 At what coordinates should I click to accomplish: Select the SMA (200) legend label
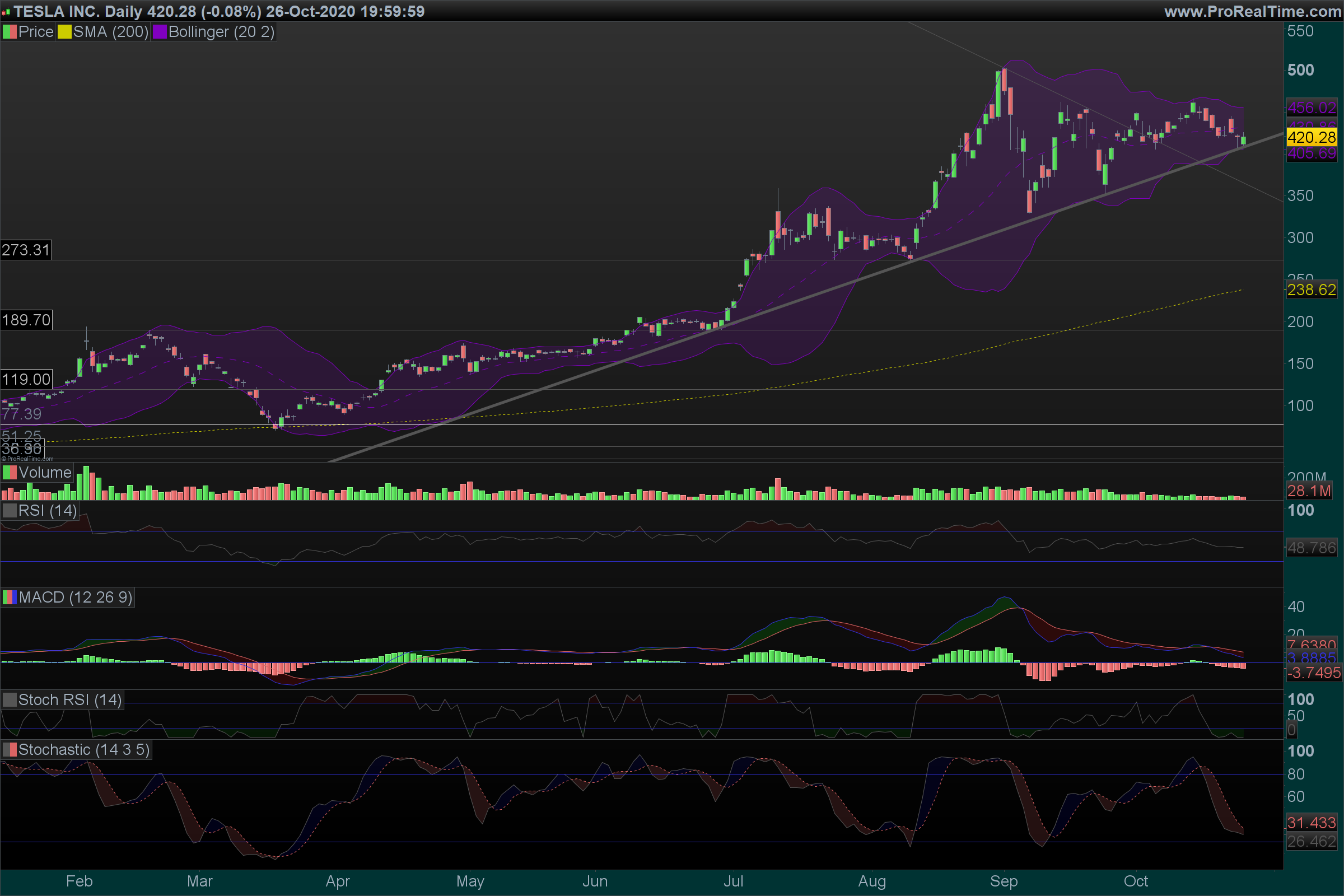coord(110,32)
